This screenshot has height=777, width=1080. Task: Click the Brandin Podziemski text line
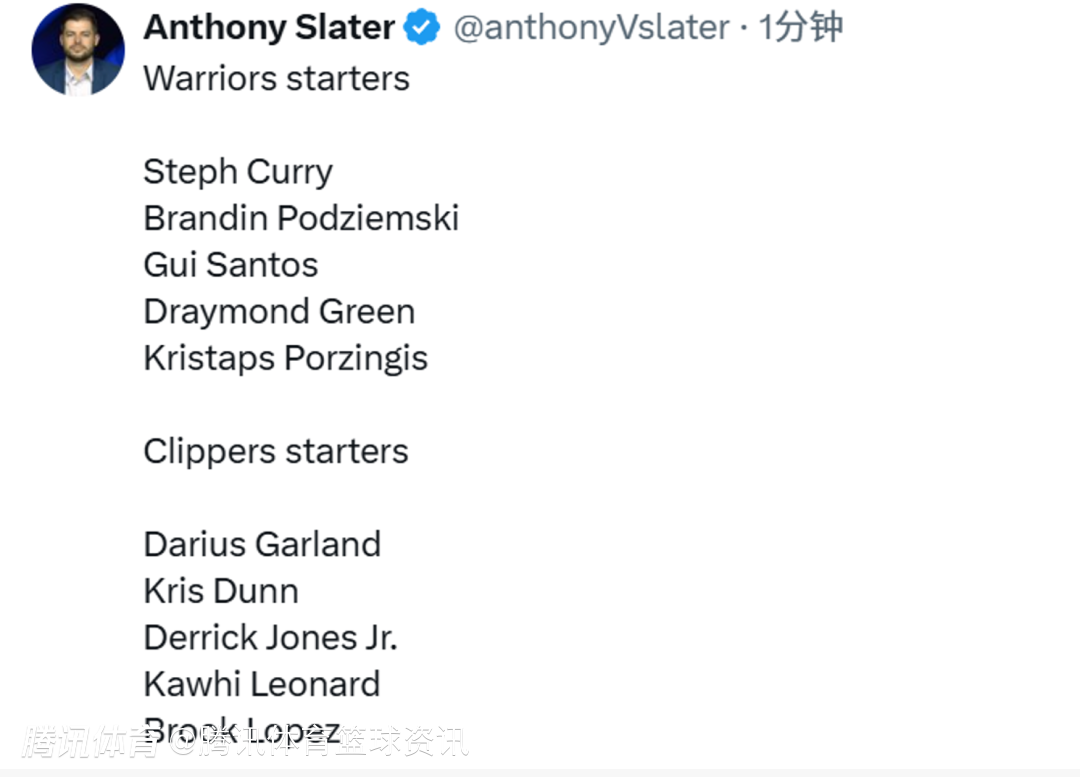tap(300, 218)
